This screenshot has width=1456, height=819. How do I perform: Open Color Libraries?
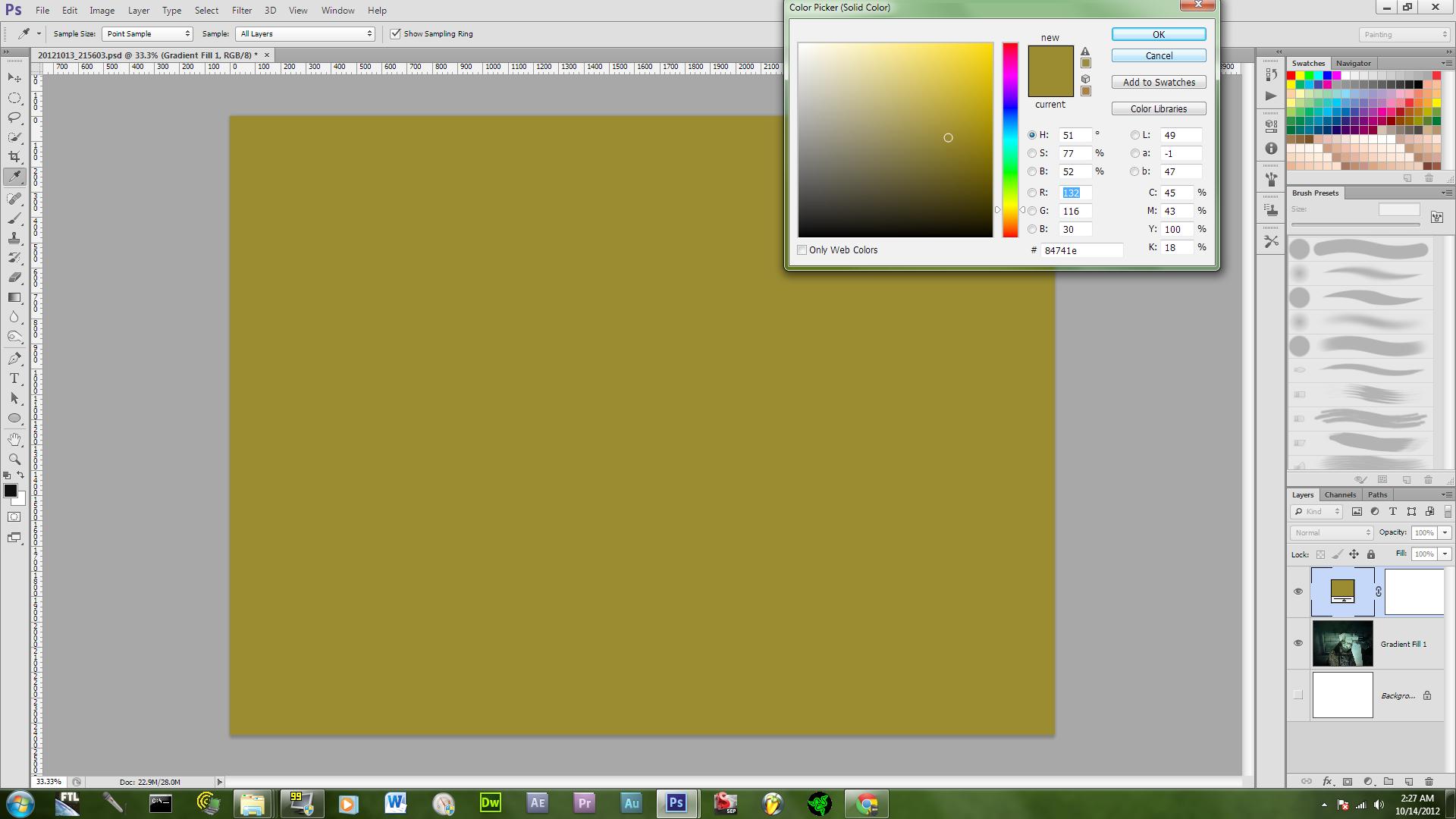(1158, 109)
